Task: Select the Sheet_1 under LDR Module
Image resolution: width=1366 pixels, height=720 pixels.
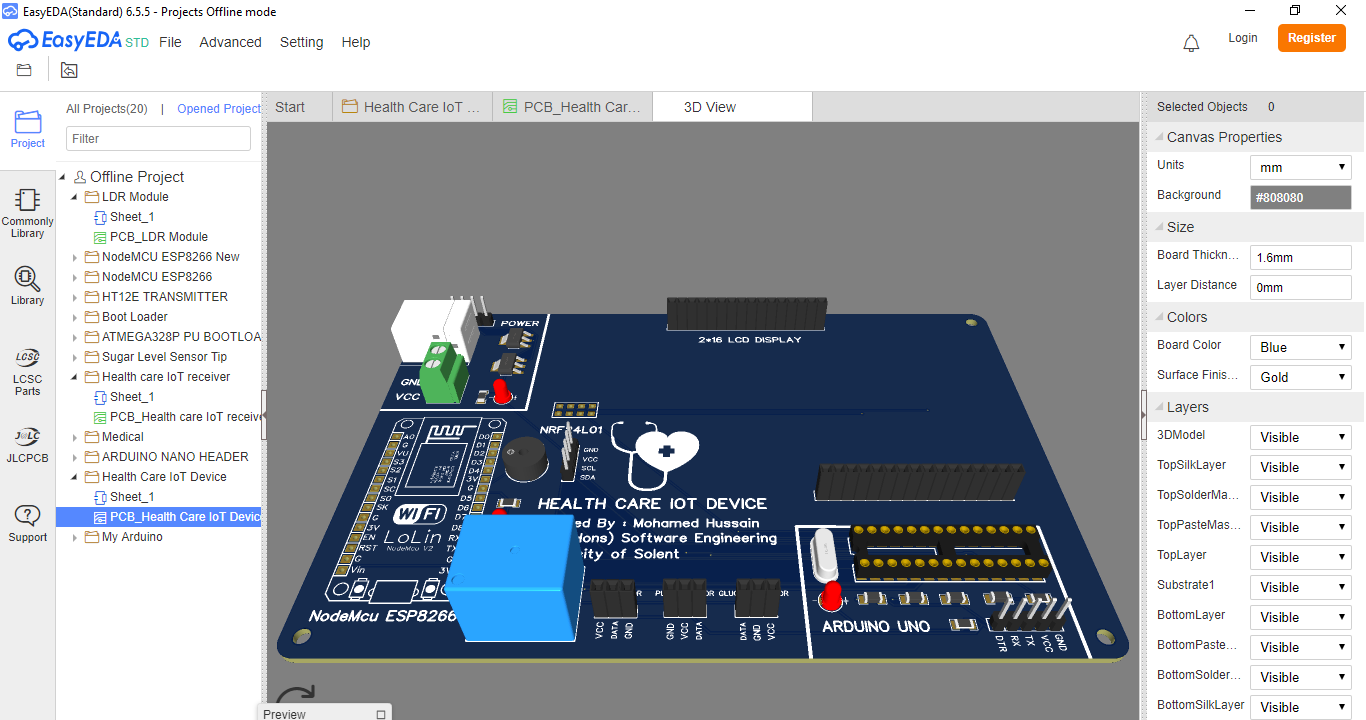Action: (x=132, y=217)
